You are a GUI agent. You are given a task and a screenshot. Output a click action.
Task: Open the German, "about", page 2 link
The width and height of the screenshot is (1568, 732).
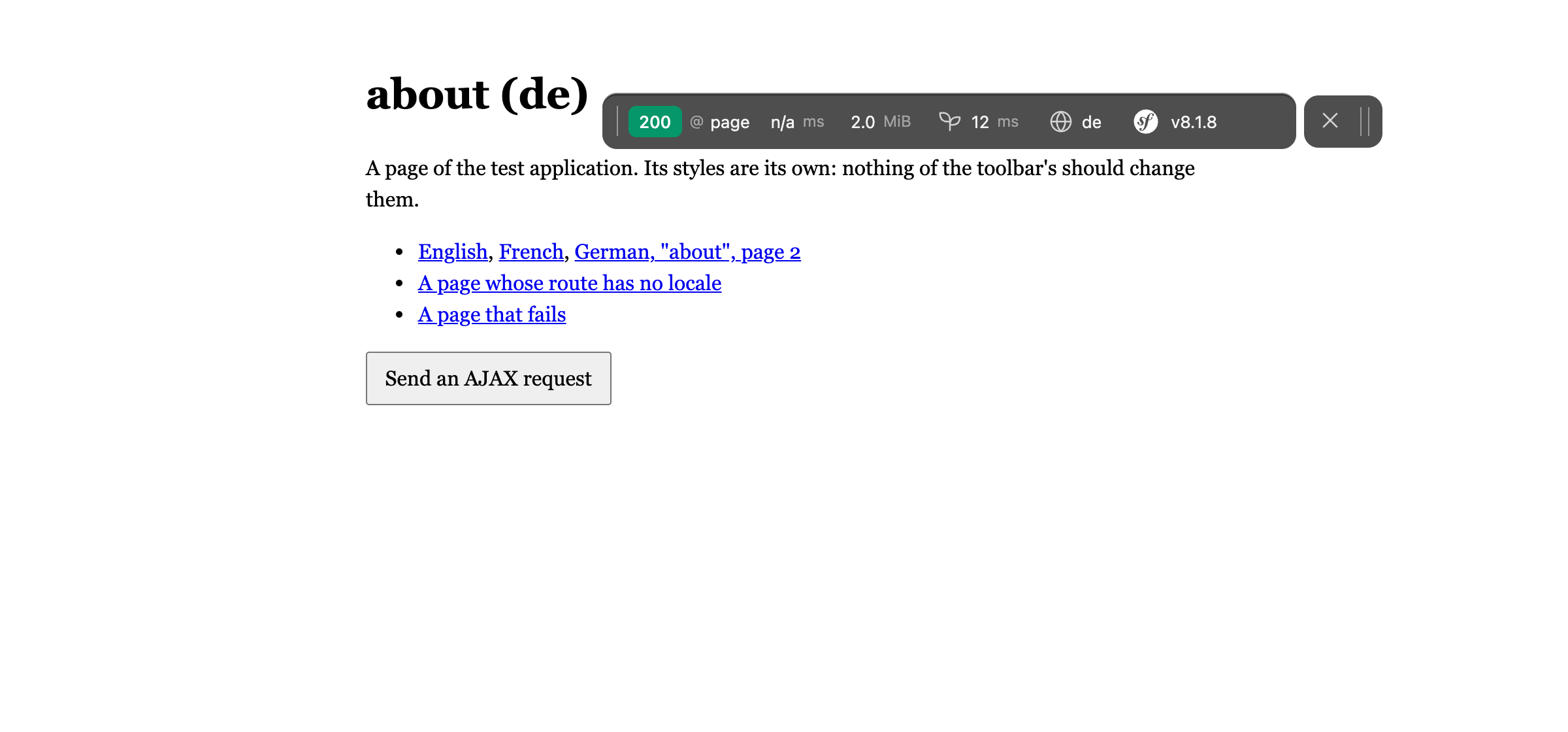pos(687,252)
